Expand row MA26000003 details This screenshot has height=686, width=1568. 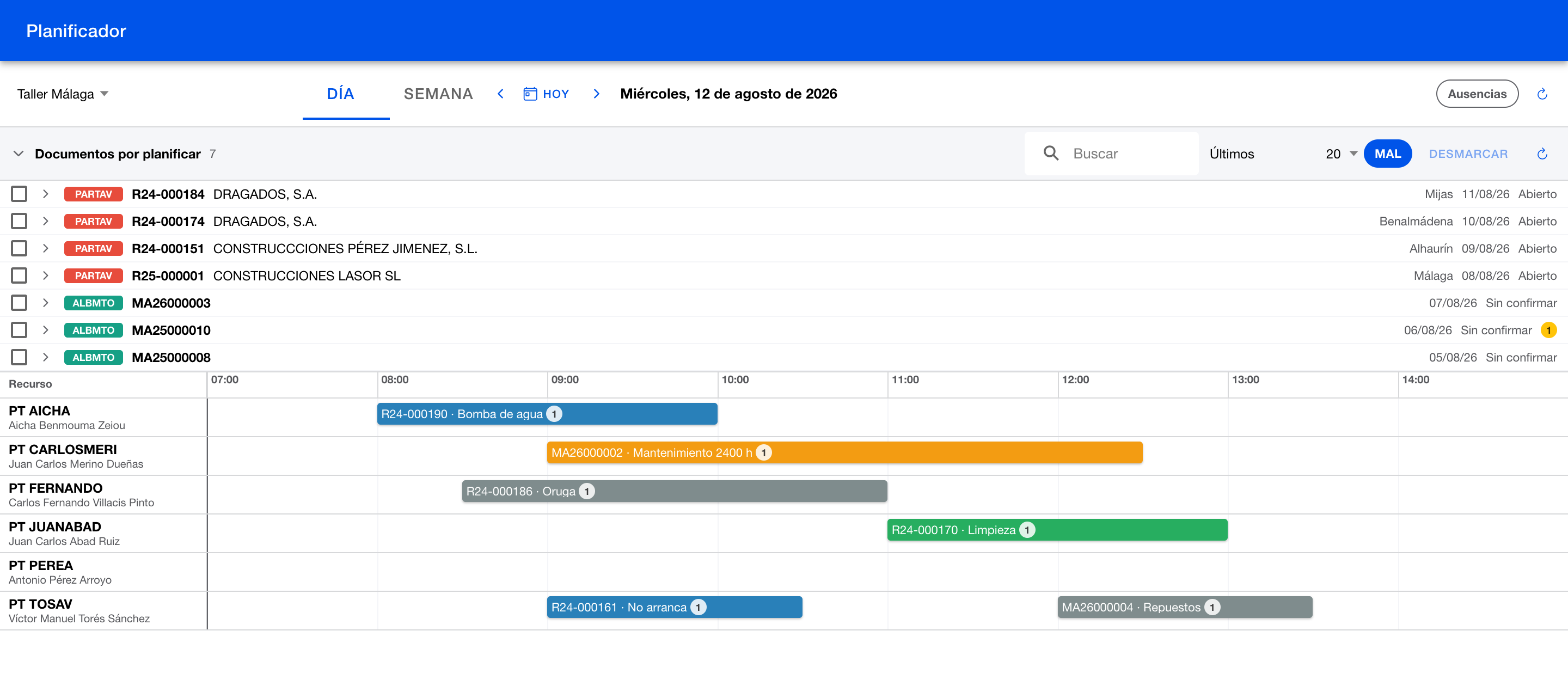point(45,303)
